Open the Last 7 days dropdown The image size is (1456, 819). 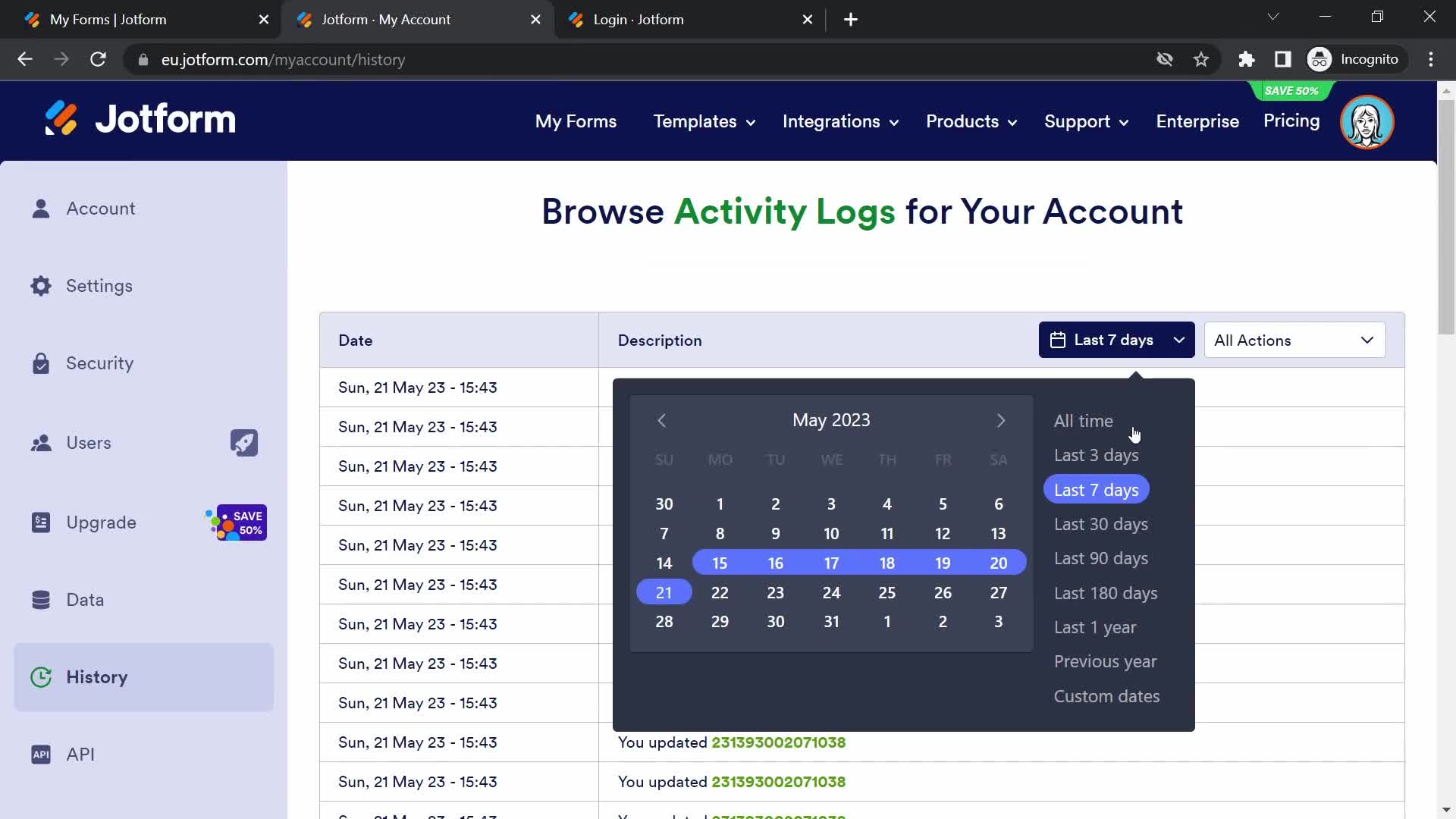[1116, 340]
